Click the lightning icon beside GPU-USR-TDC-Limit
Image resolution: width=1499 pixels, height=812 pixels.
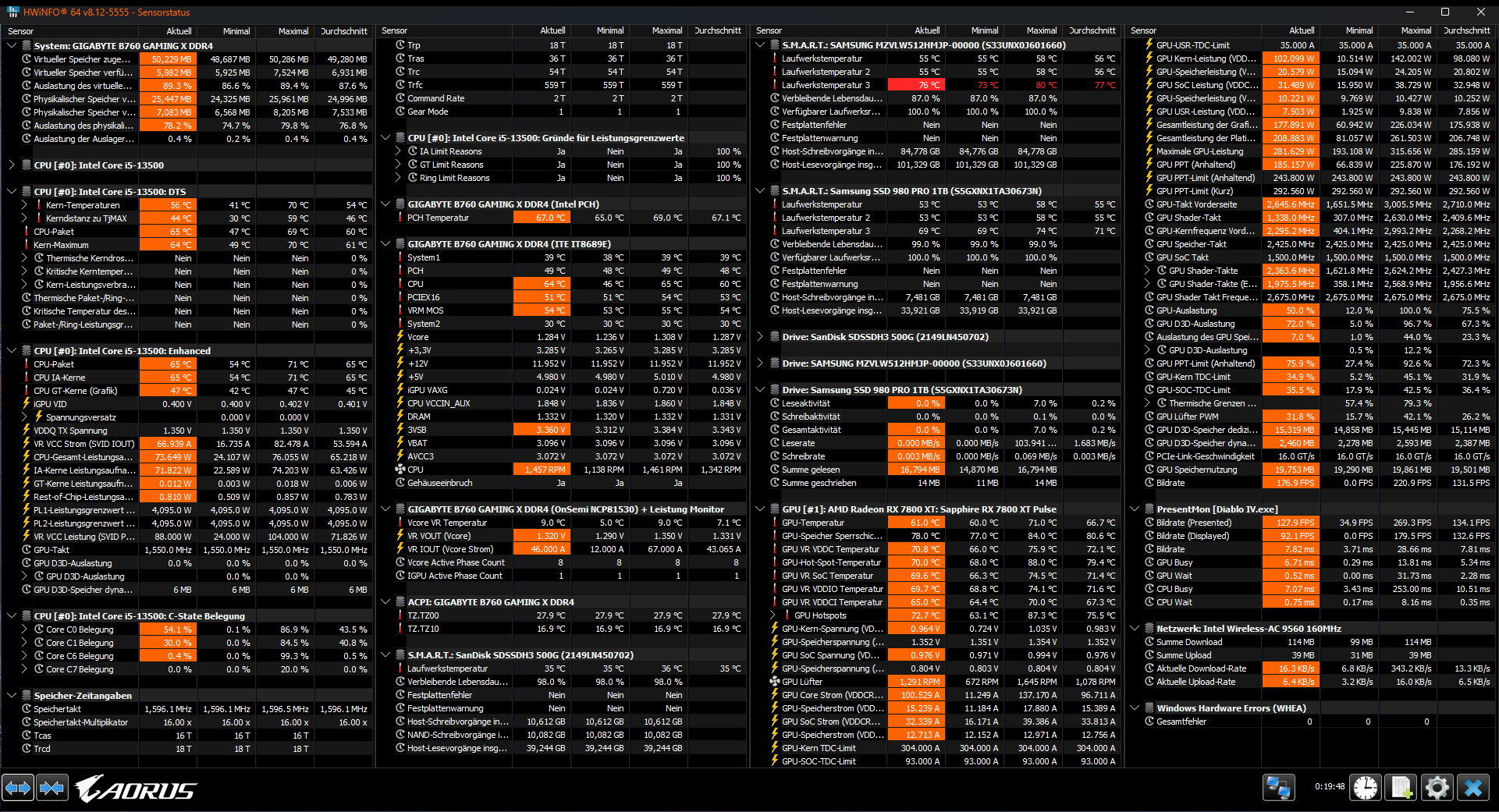1149,45
